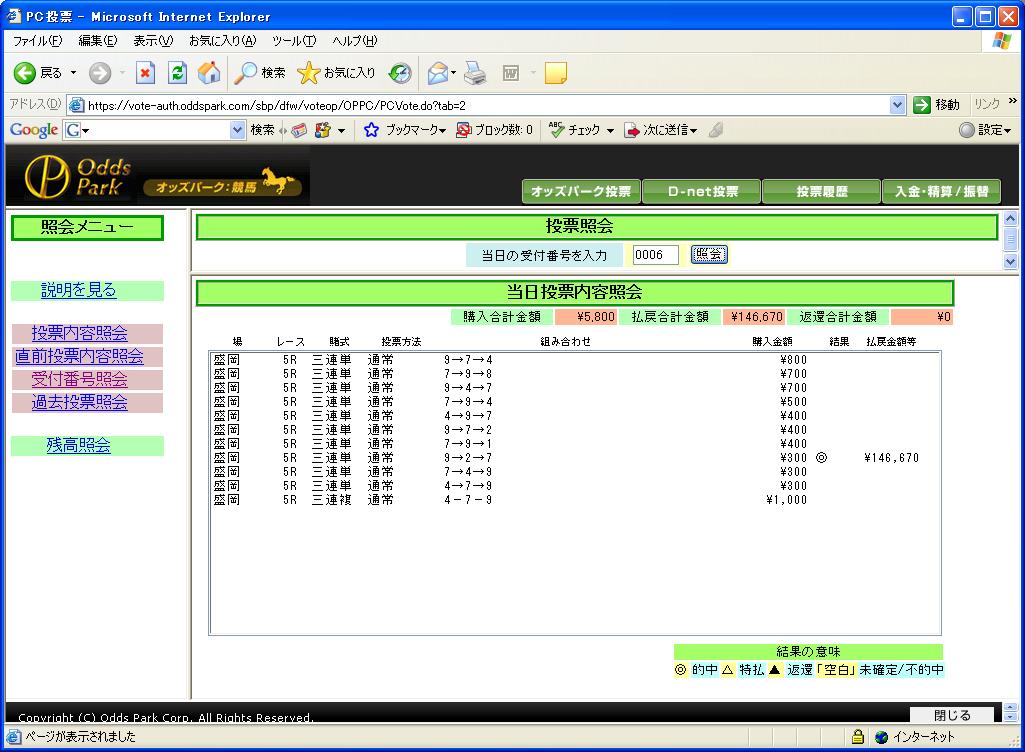Open the 編集(E) menu
1025x752 pixels.
coord(97,41)
